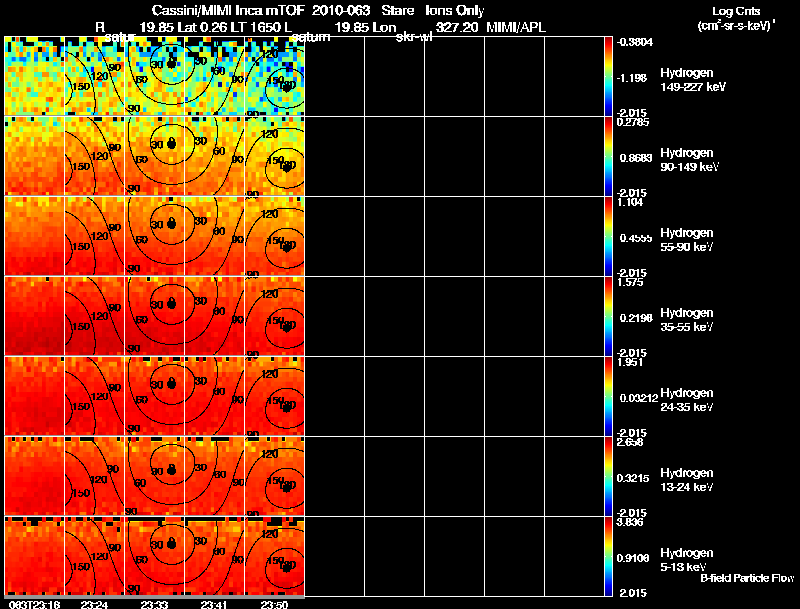This screenshot has height=609, width=800.
Task: Click the MIMI/APL header text
Action: 516,28
